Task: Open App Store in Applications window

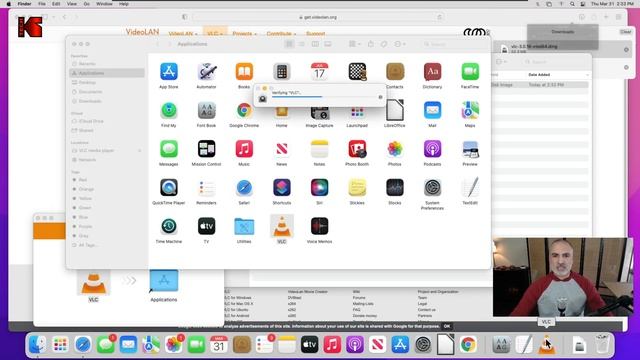Action: tap(169, 72)
